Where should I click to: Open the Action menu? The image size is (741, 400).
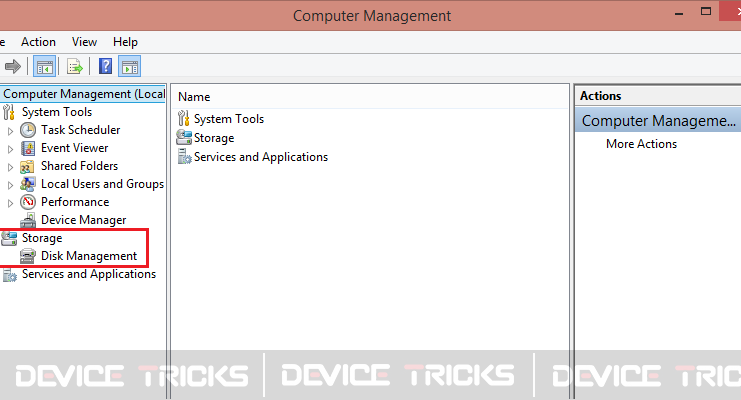[38, 42]
